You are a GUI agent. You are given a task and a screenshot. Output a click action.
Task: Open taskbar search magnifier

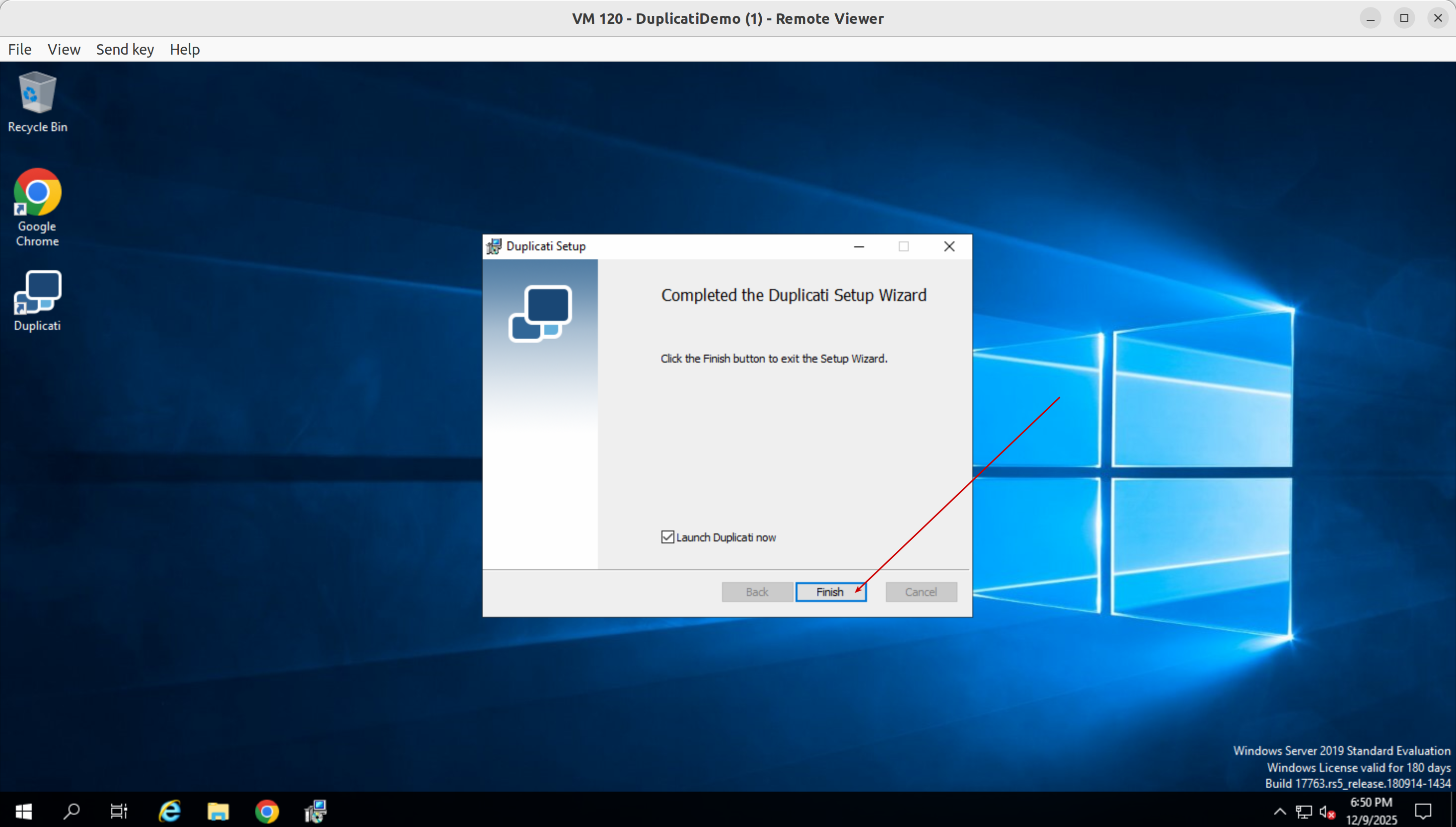click(x=72, y=811)
